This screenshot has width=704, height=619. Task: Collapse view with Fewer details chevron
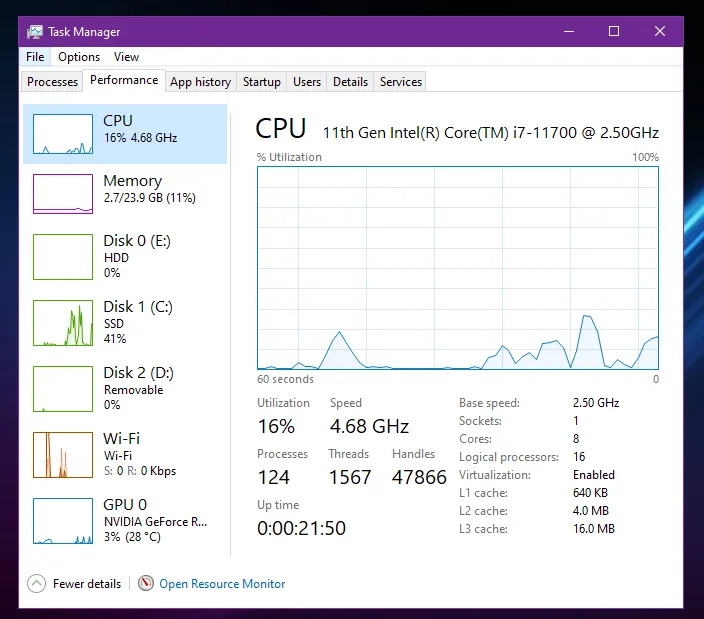click(37, 584)
